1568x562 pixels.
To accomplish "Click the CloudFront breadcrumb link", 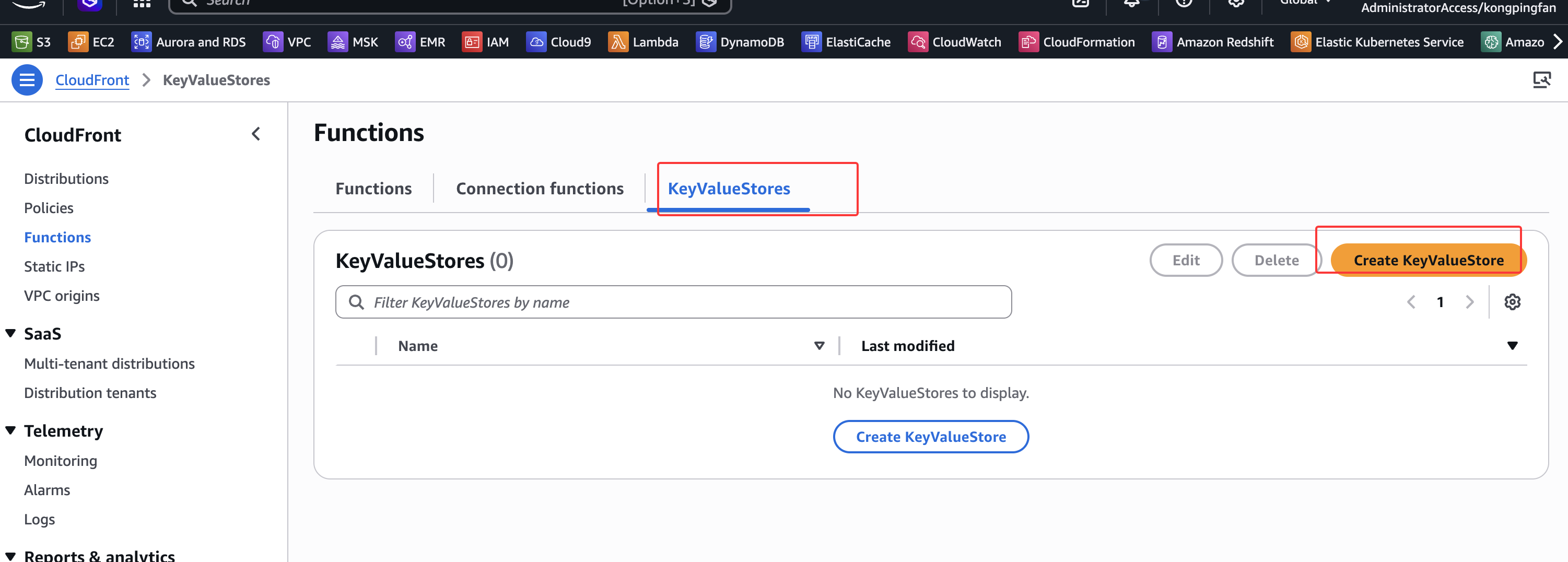I will 92,80.
